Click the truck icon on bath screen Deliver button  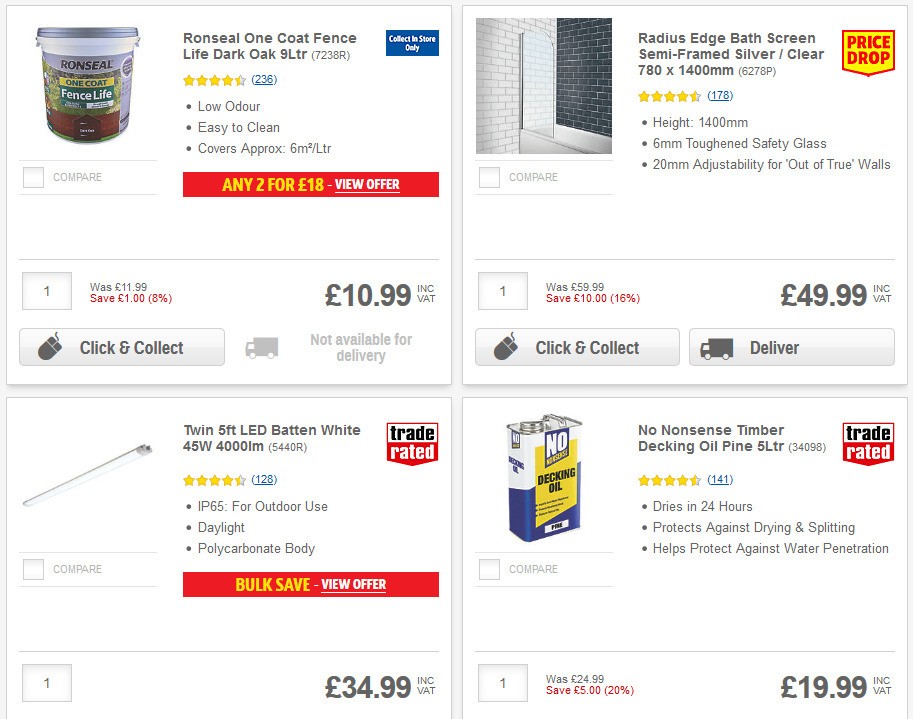(x=718, y=347)
